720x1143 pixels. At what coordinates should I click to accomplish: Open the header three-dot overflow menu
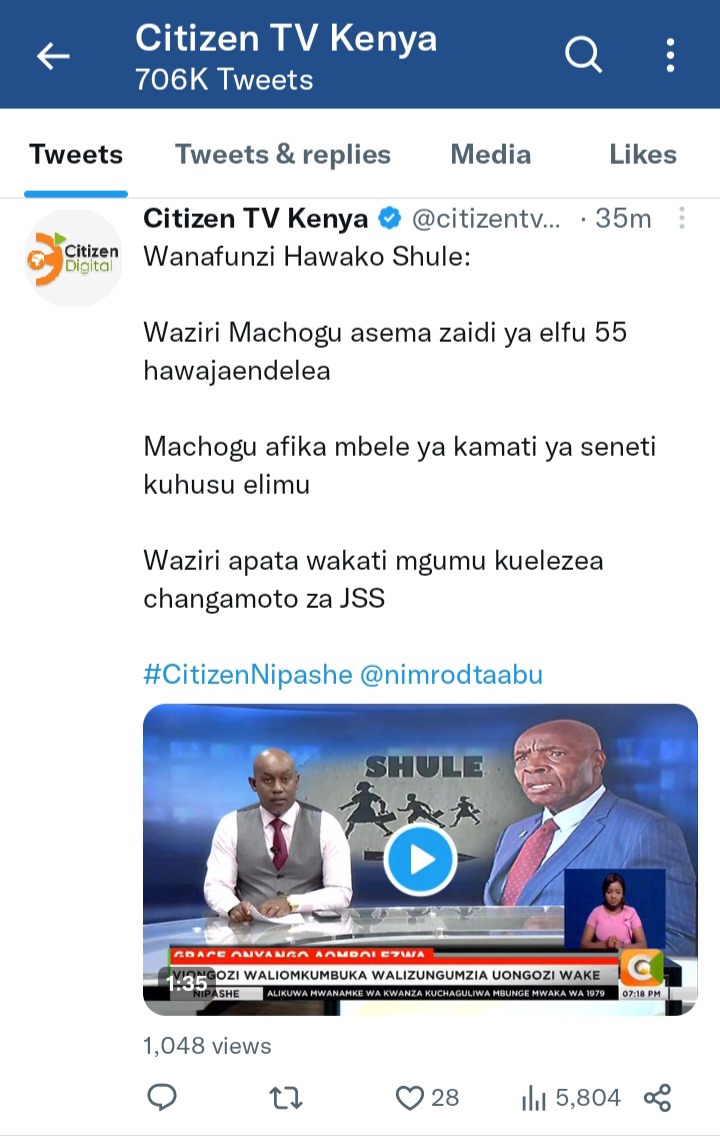click(x=670, y=55)
